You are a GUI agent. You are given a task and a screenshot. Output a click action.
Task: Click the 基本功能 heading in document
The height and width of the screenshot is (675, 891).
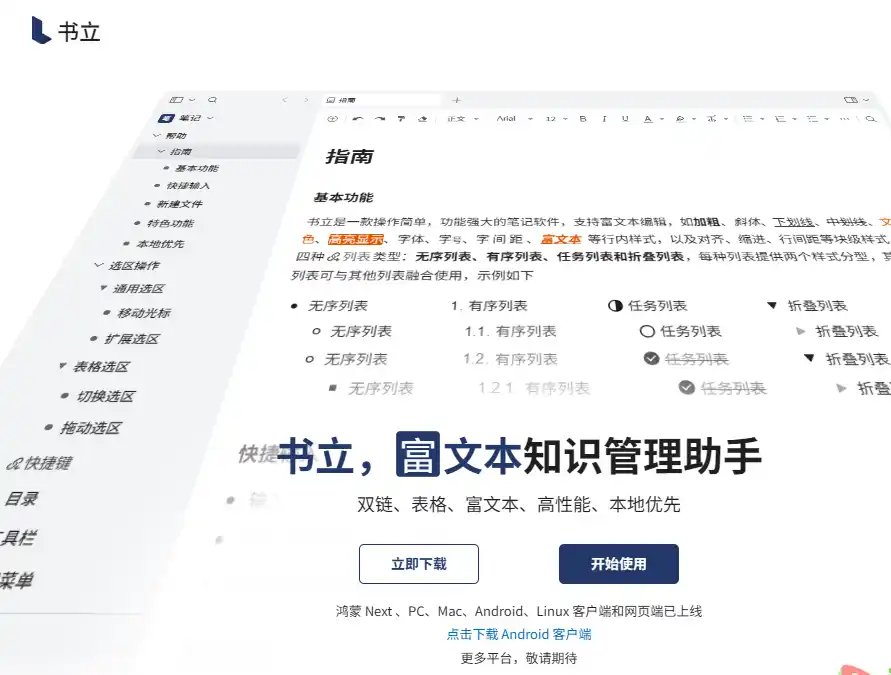pyautogui.click(x=343, y=198)
